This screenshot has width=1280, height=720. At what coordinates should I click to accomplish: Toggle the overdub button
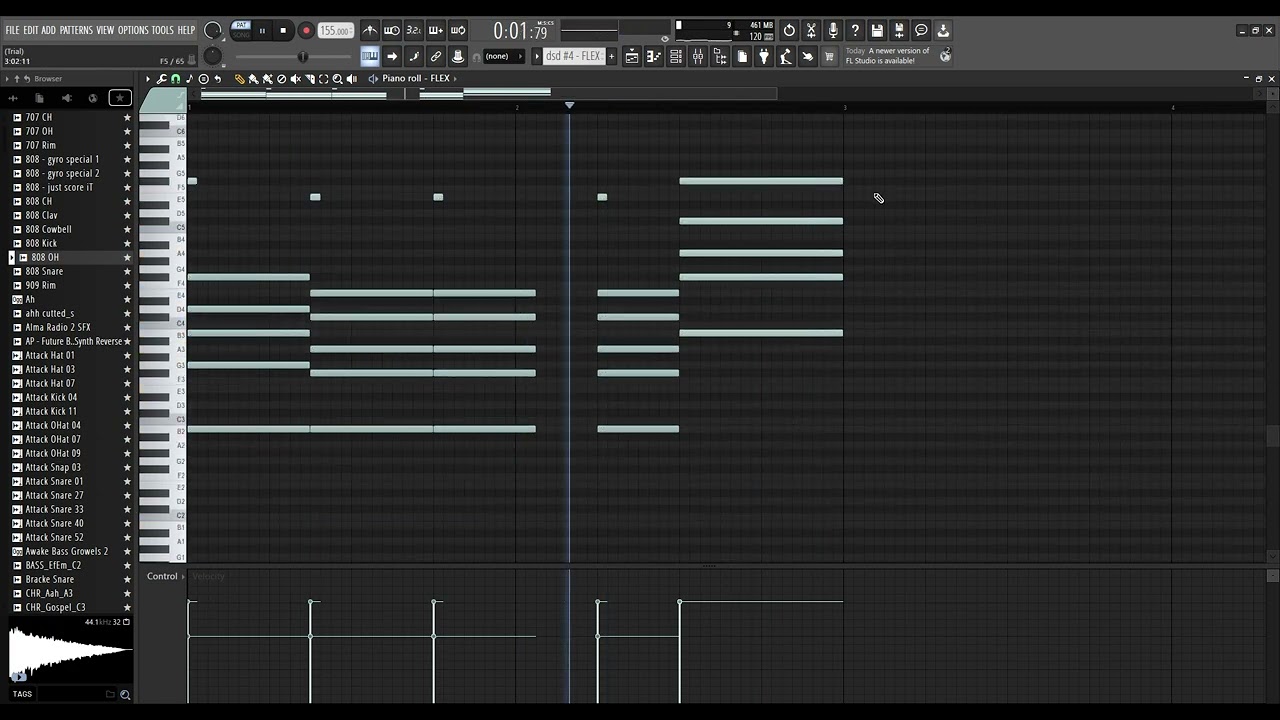(x=435, y=31)
